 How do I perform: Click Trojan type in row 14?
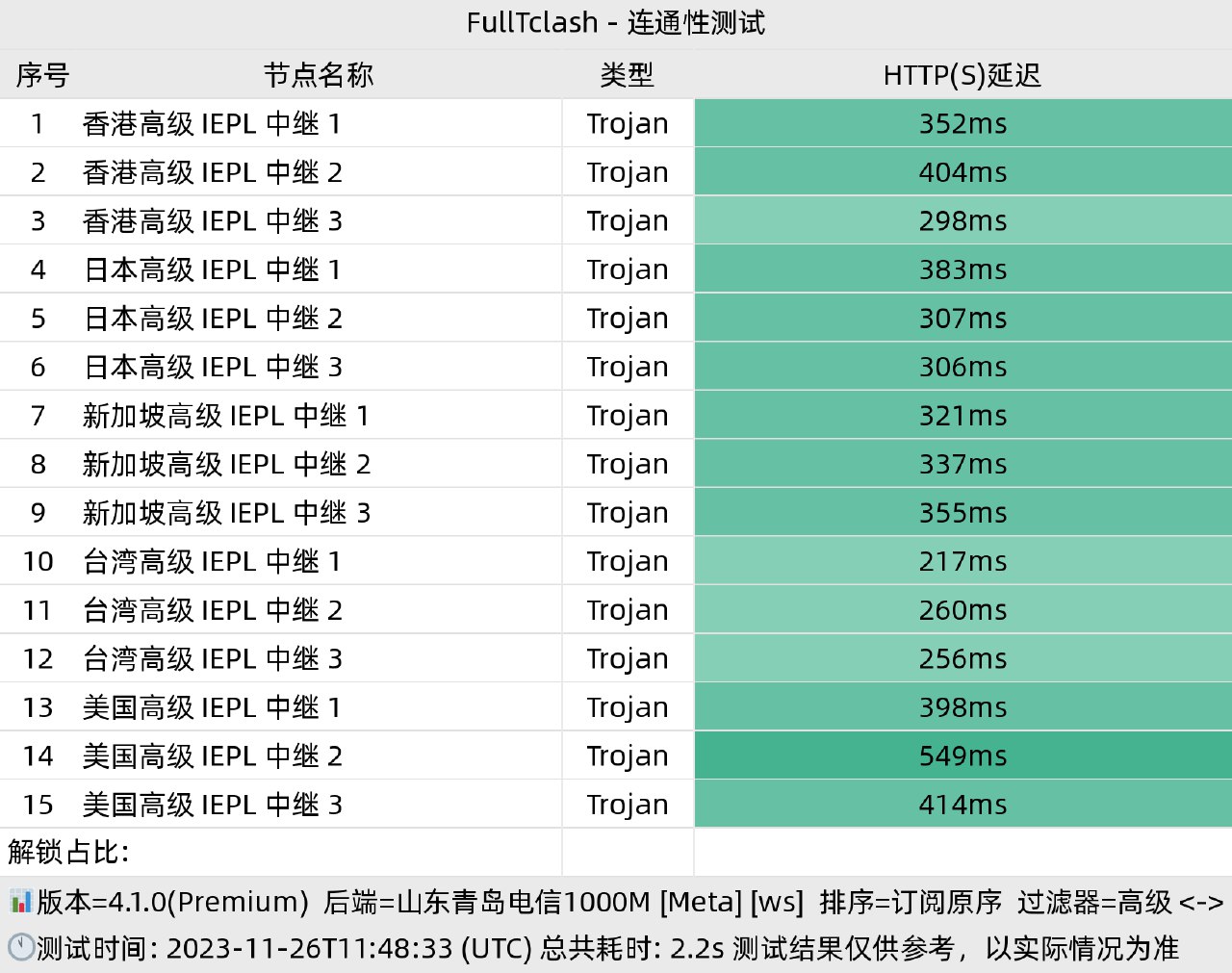click(628, 755)
